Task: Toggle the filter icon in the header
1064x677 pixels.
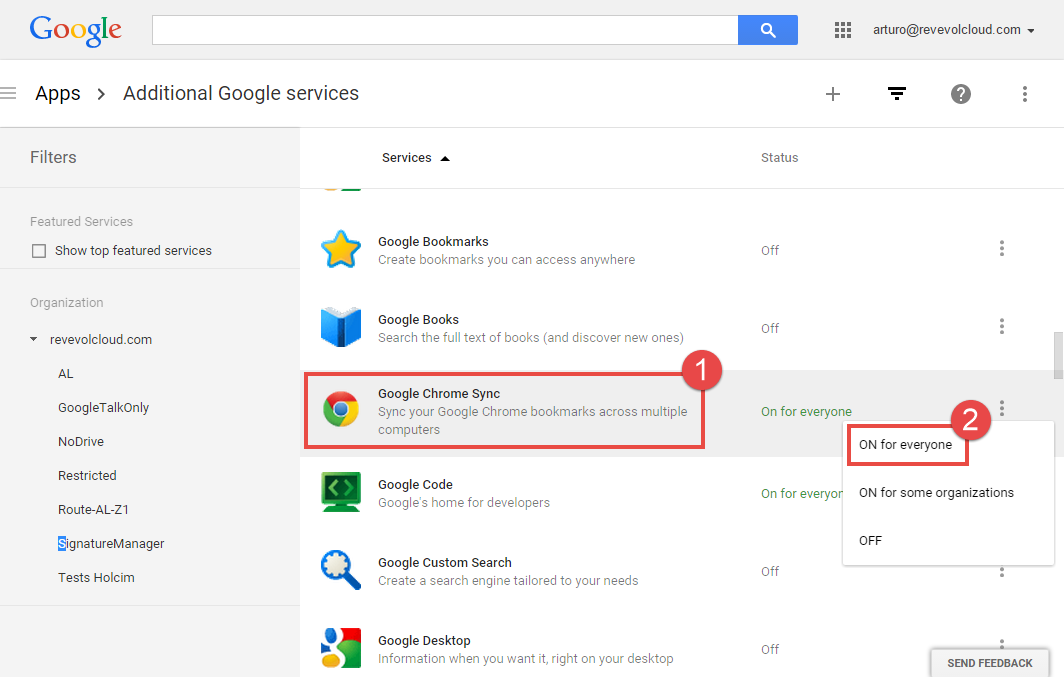Action: pos(897,94)
